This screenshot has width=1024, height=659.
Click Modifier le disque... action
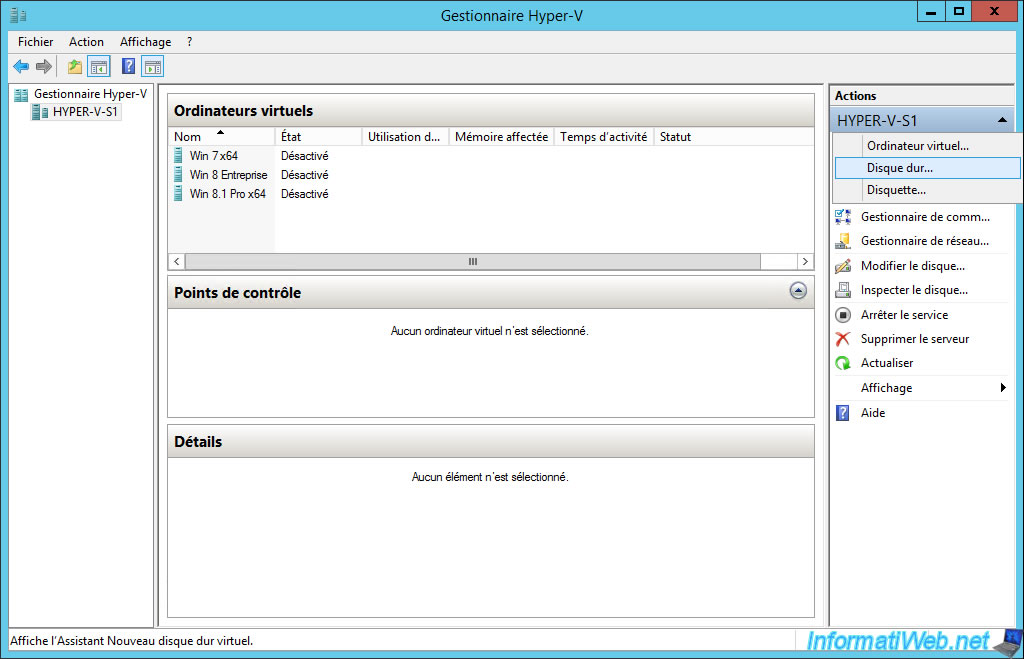coord(912,266)
